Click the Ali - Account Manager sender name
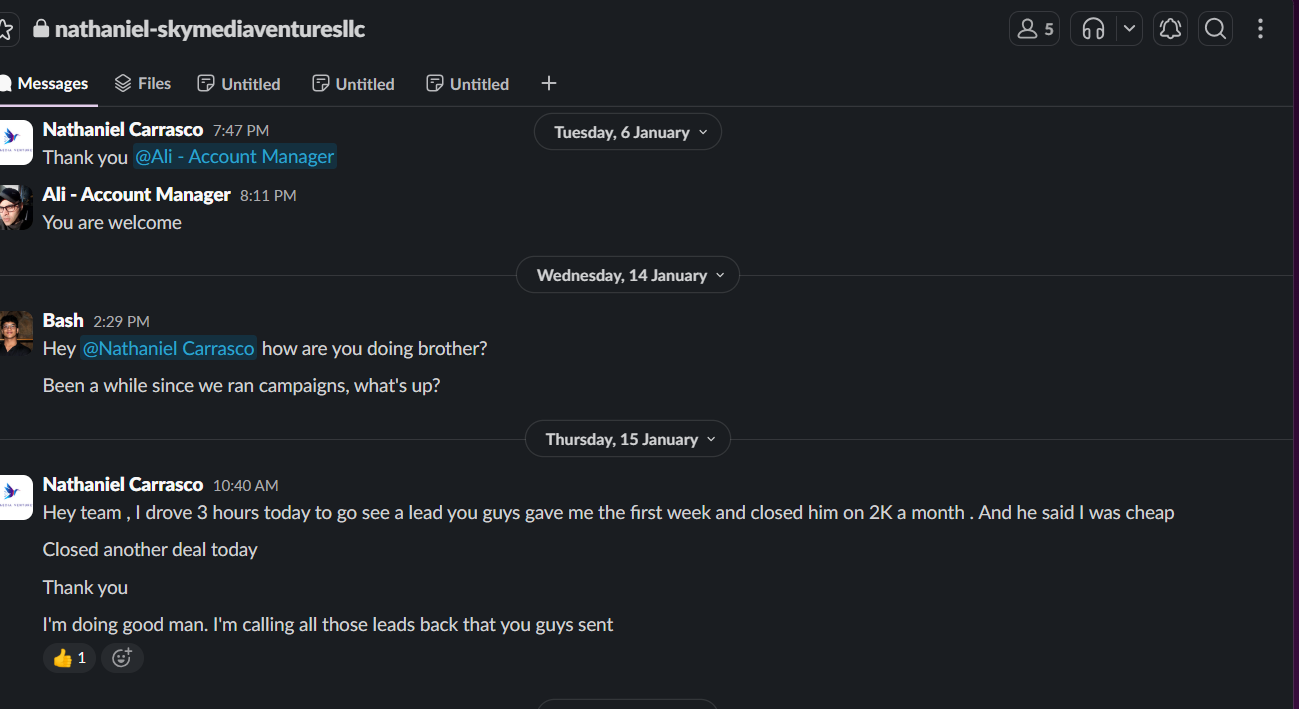 (136, 195)
